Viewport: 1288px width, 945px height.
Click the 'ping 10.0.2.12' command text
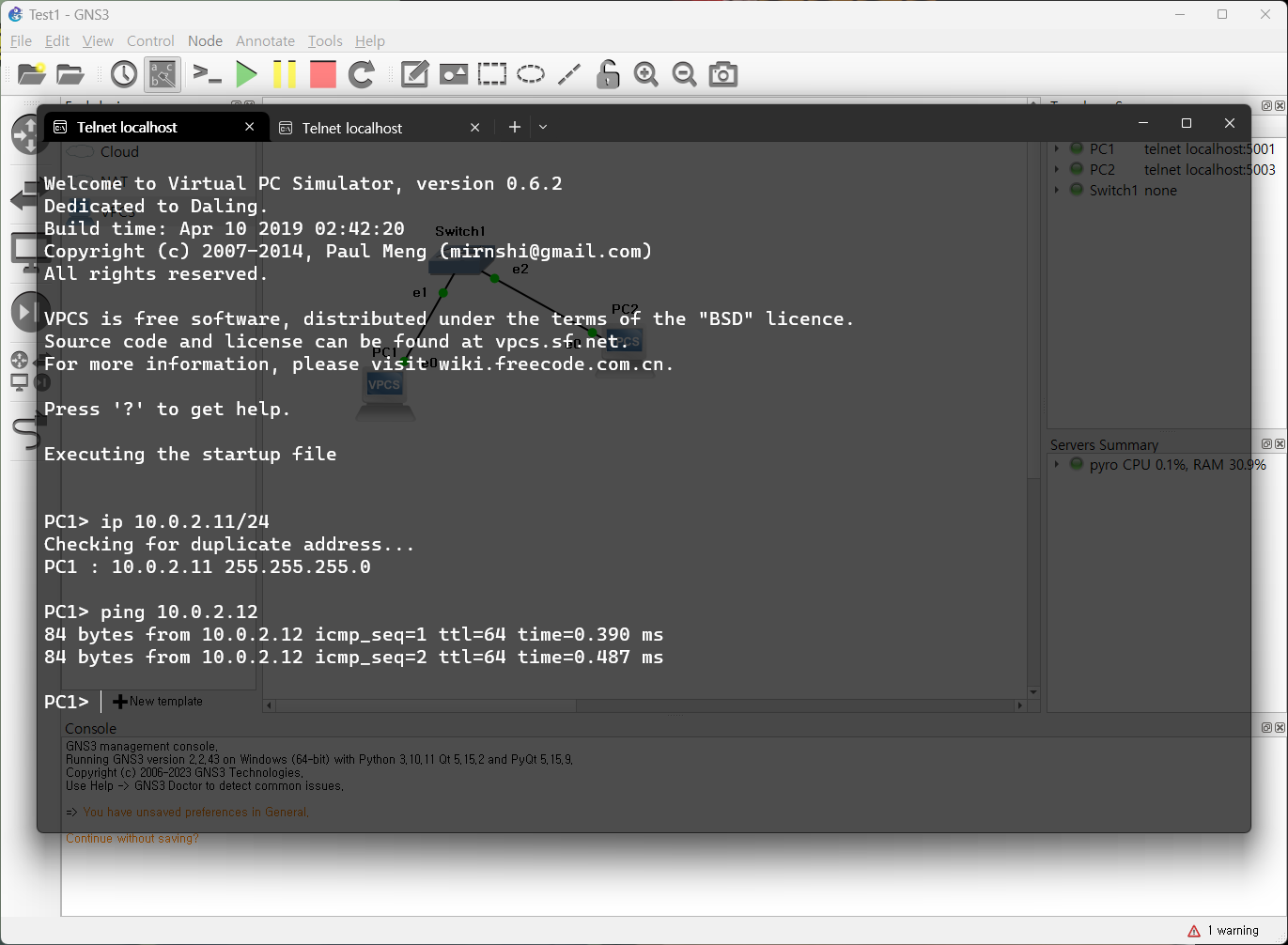(179, 612)
